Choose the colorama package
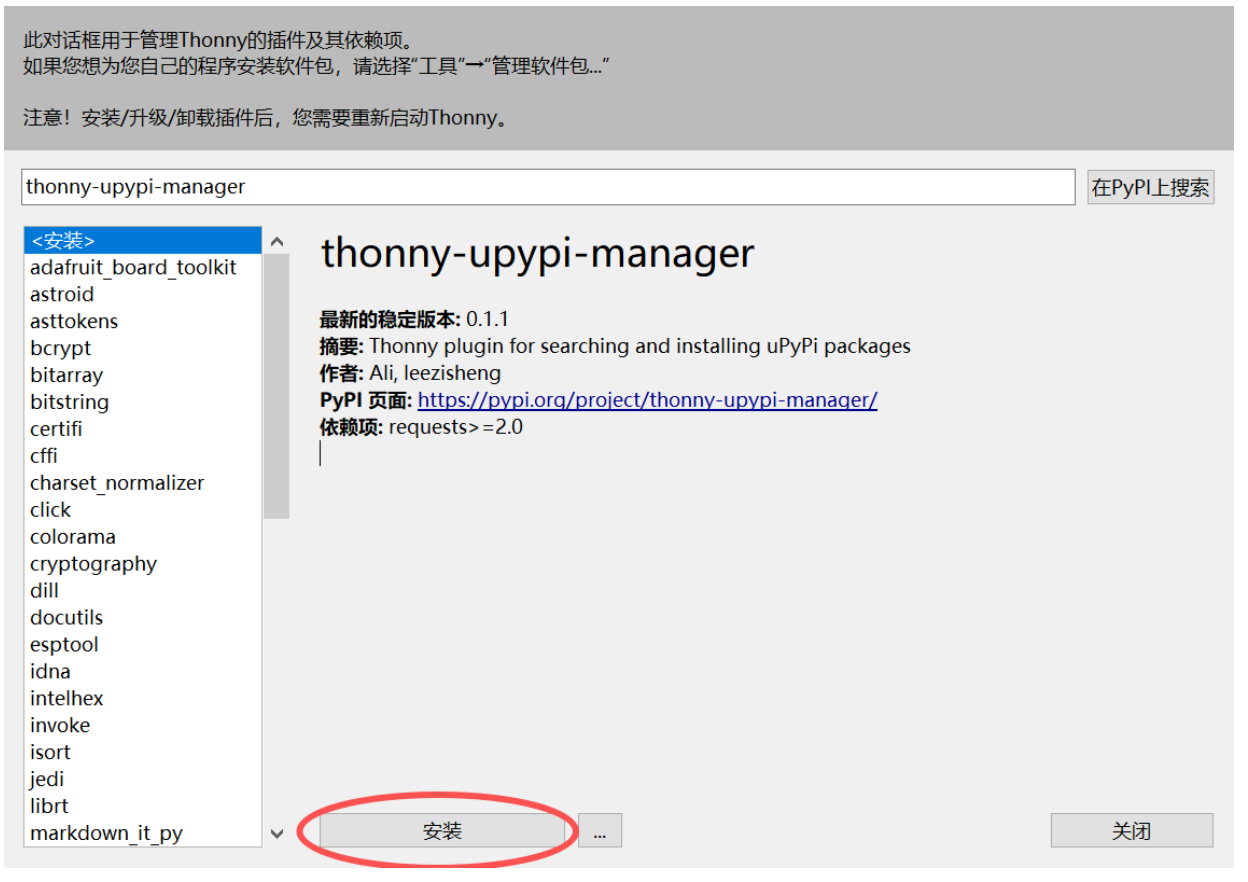This screenshot has height=882, width=1248. (73, 537)
